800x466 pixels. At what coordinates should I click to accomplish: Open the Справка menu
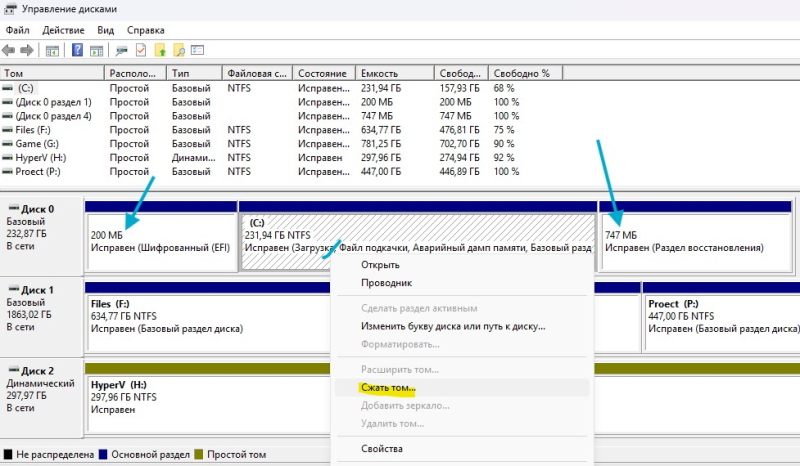146,30
